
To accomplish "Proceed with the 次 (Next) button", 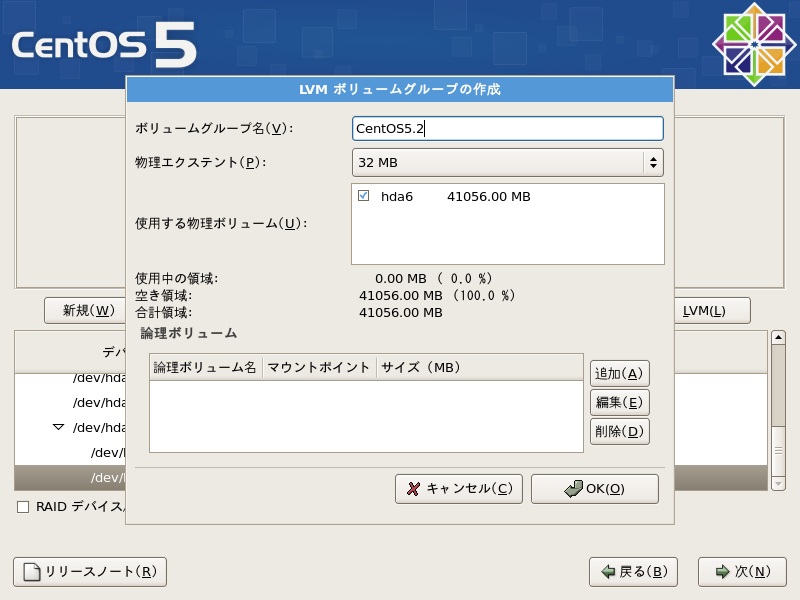I will (x=742, y=572).
